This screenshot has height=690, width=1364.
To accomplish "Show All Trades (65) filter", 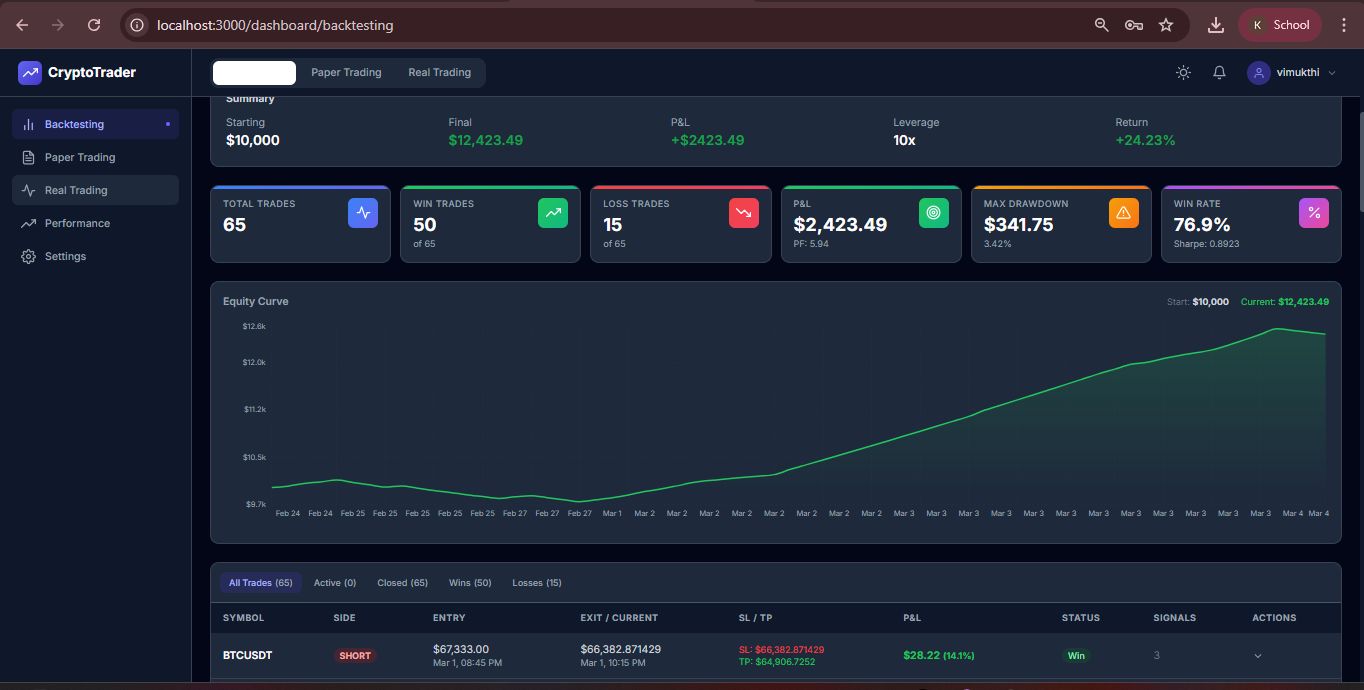I will click(x=261, y=582).
